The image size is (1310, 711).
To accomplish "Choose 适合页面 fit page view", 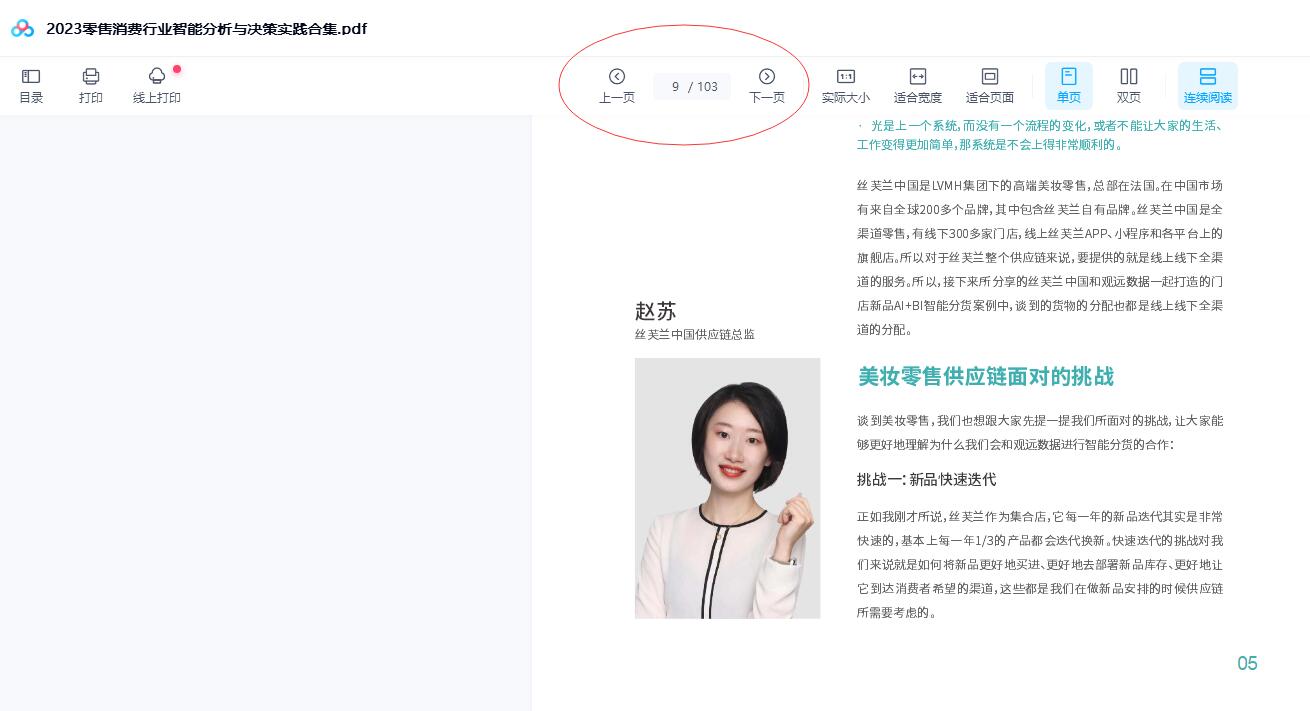I will (x=989, y=85).
